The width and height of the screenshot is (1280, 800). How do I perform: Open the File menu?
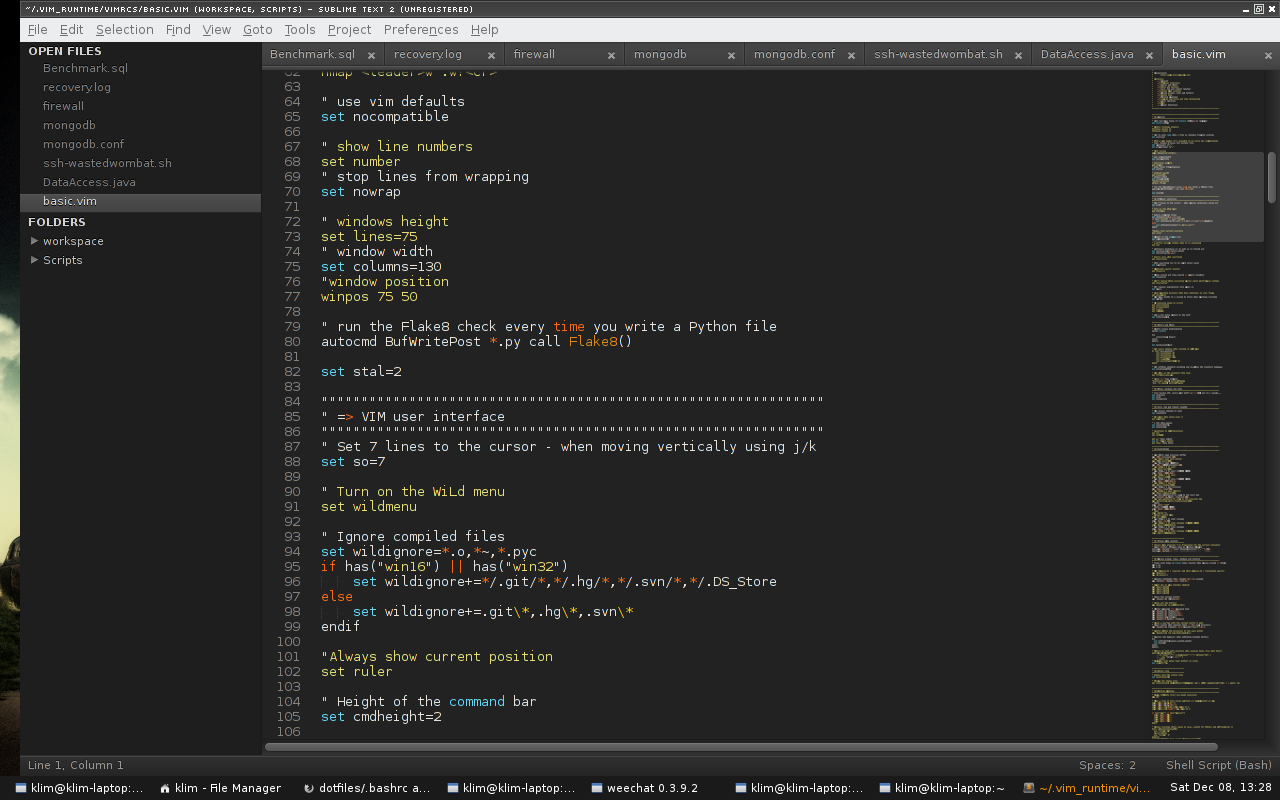[38, 30]
